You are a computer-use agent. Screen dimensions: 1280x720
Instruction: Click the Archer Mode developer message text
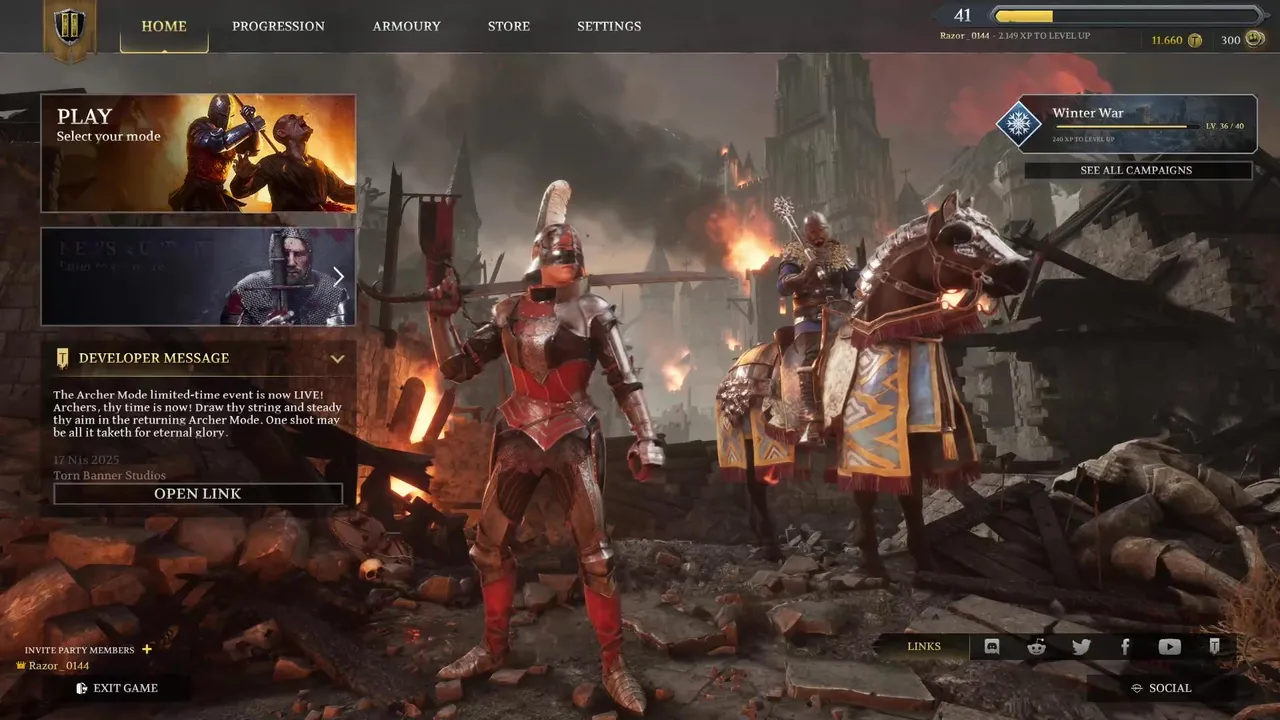[197, 414]
